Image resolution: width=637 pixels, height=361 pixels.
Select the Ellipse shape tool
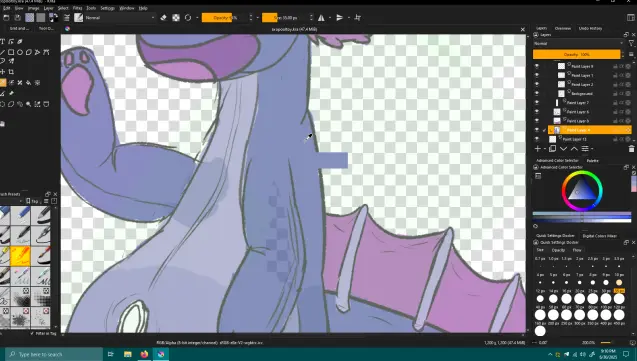point(20,52)
